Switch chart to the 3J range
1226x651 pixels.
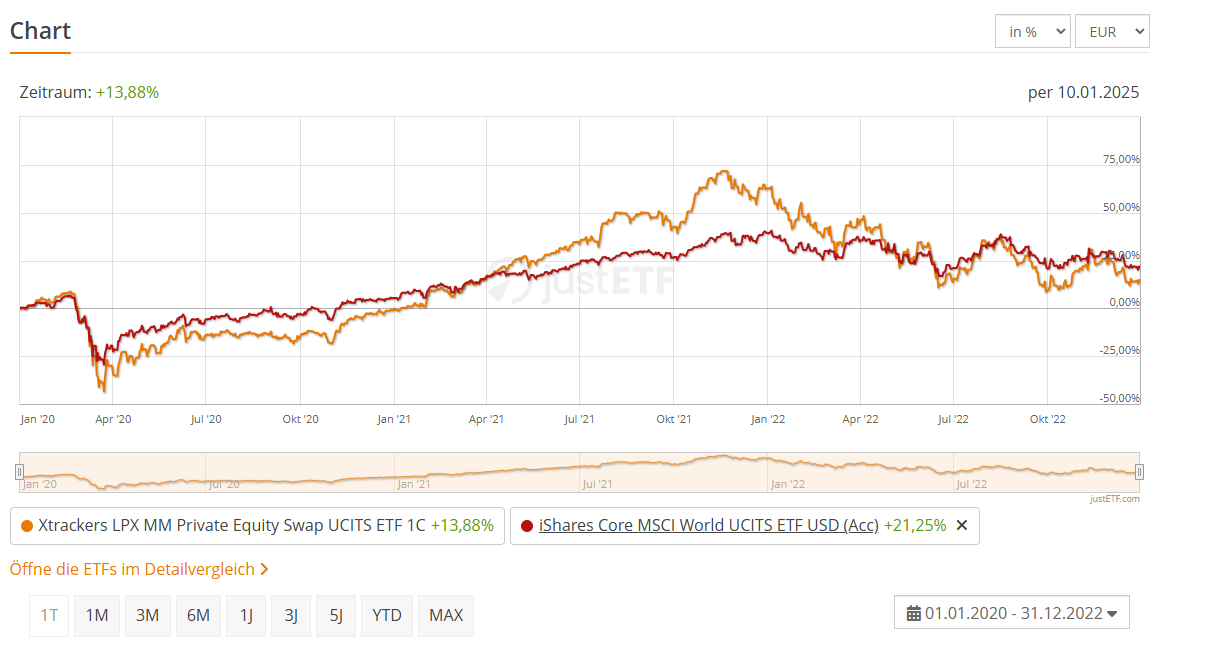pyautogui.click(x=291, y=615)
